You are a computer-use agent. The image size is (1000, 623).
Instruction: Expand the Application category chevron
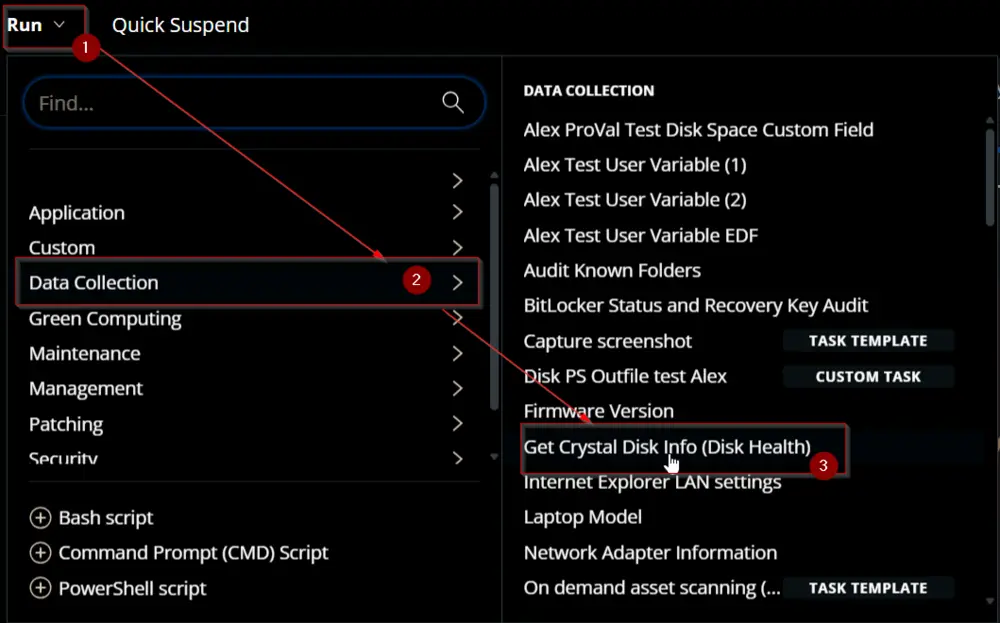pos(457,212)
